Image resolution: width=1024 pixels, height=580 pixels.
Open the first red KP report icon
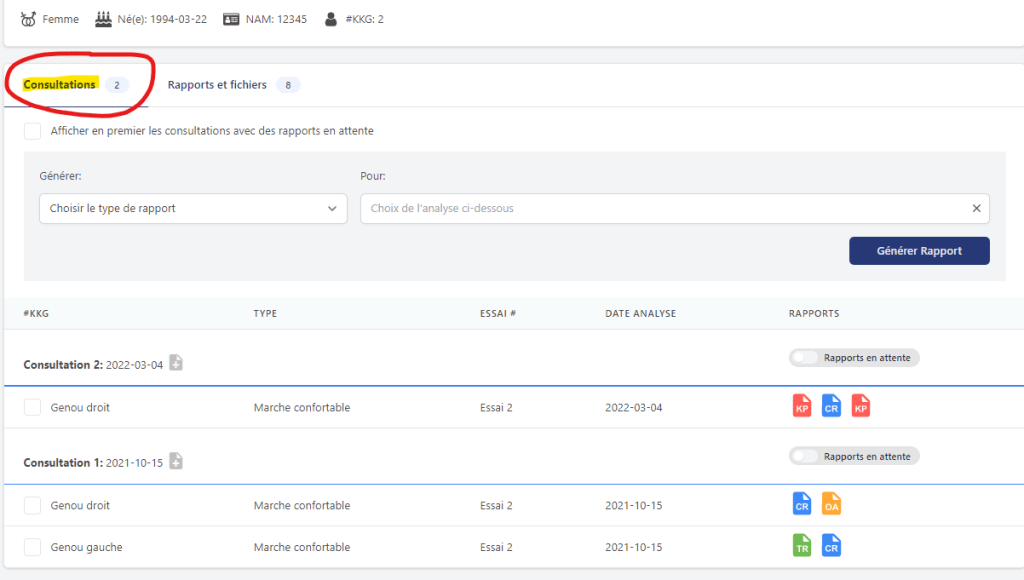click(802, 406)
